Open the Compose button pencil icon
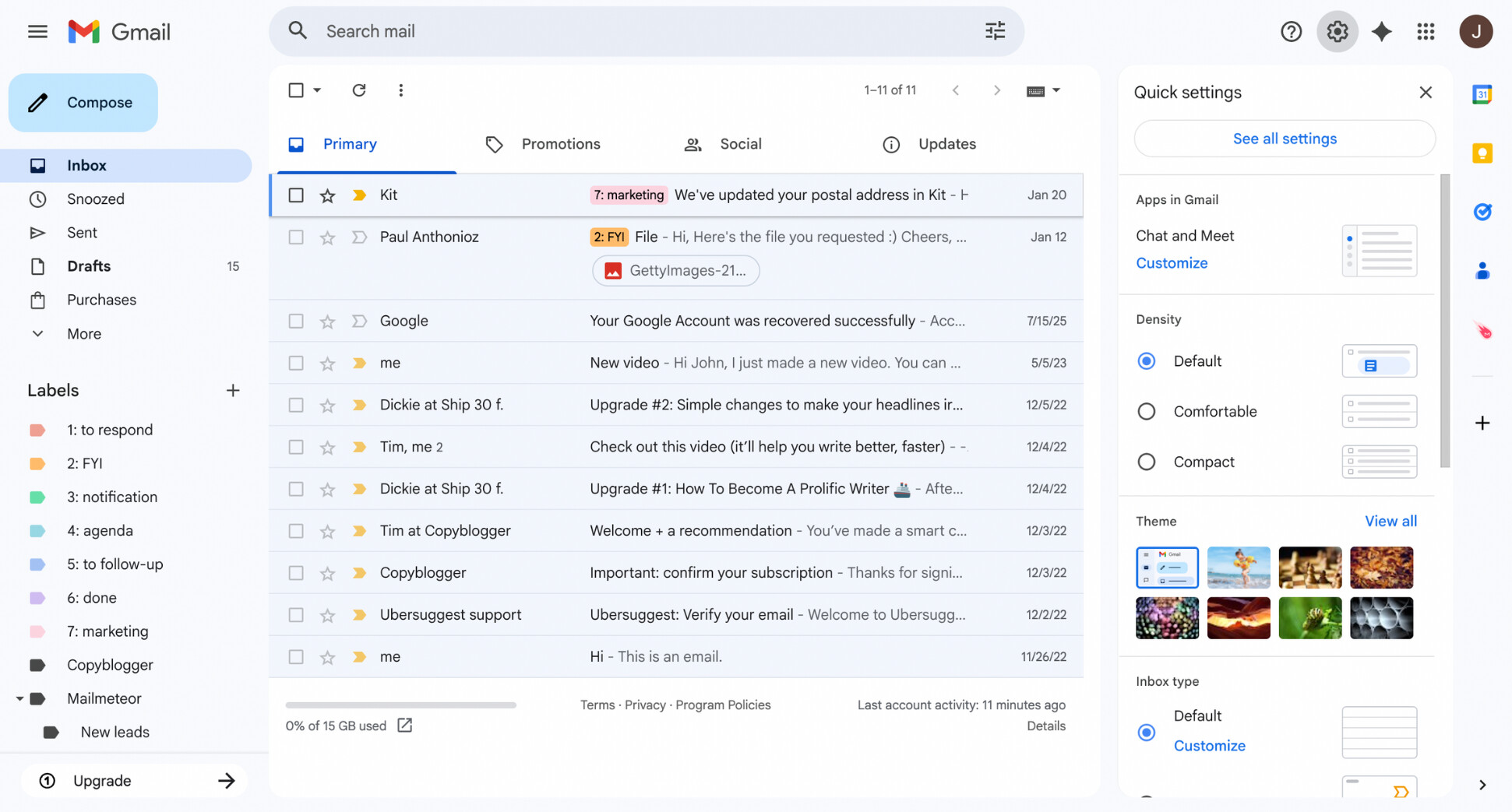1512x812 pixels. point(38,102)
